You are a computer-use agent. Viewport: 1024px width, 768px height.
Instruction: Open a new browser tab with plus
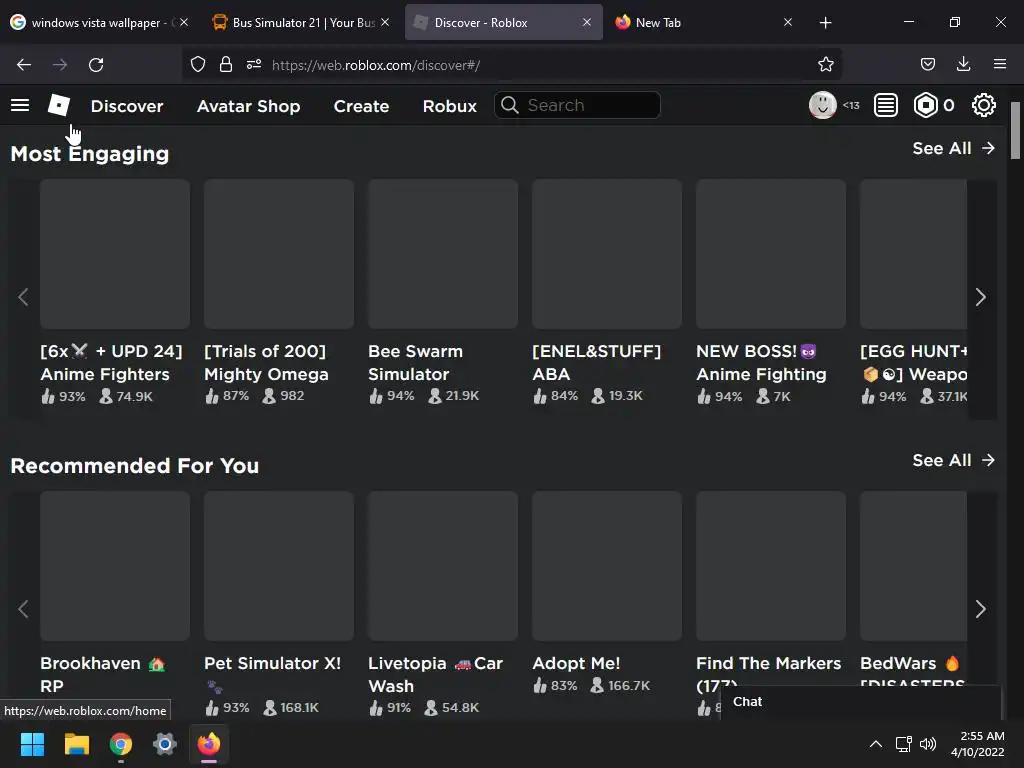(x=825, y=23)
